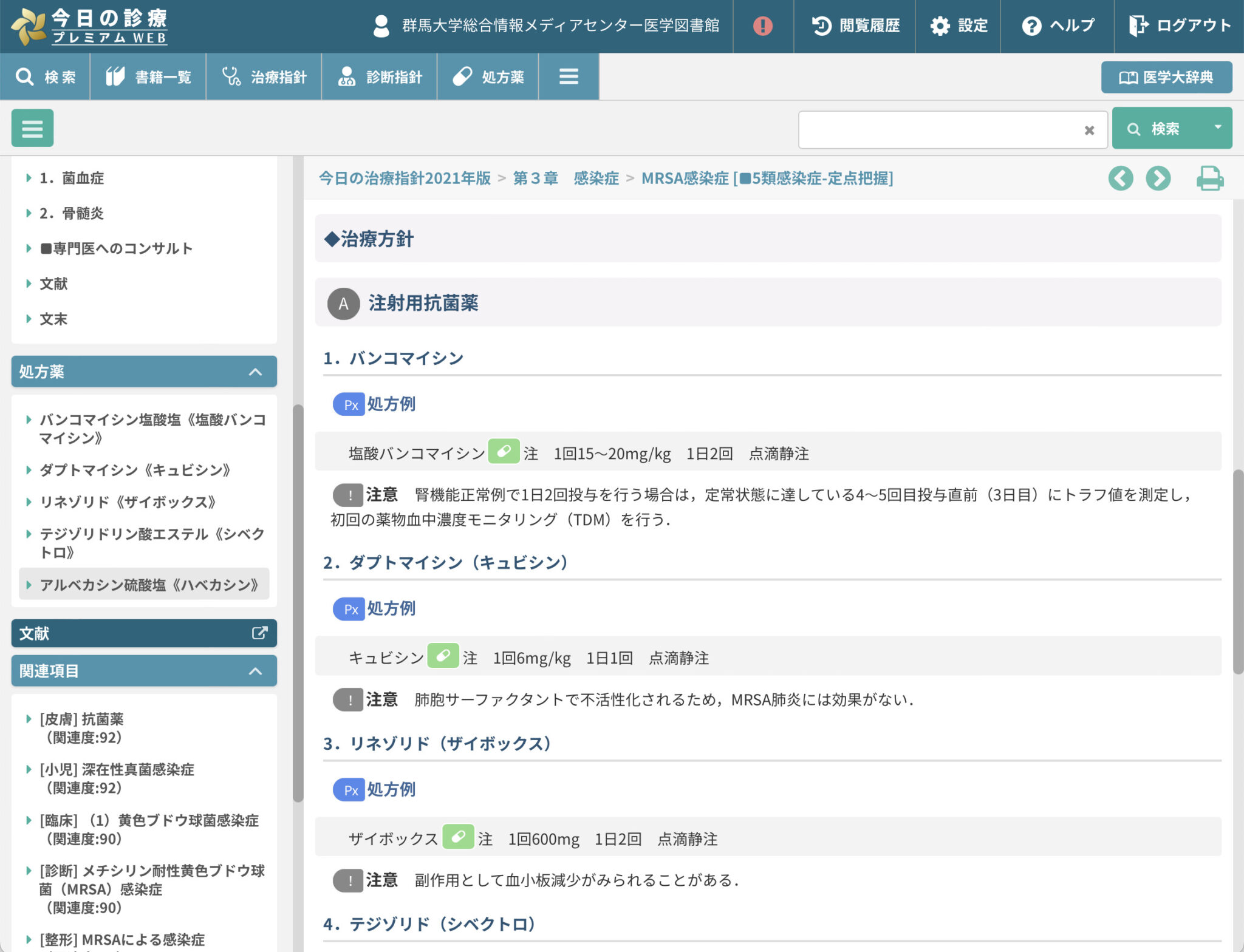Image resolution: width=1244 pixels, height=952 pixels.
Task: Open the drug info icon beside ザイボックス
Action: (458, 837)
